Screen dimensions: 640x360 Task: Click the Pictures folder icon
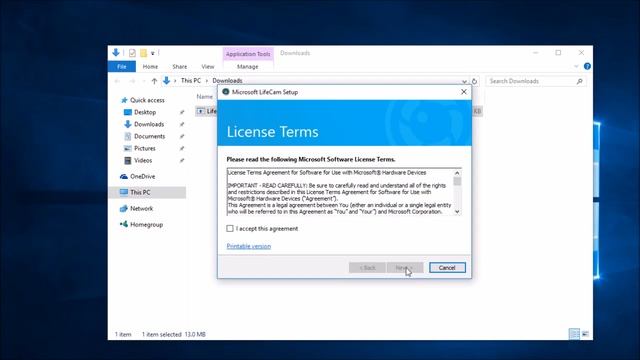click(128, 148)
